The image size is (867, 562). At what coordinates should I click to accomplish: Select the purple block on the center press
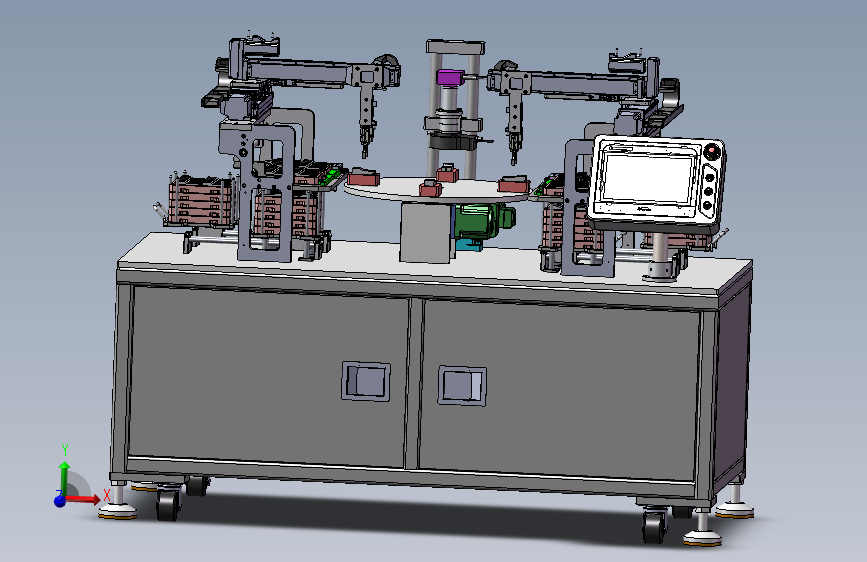click(x=450, y=77)
